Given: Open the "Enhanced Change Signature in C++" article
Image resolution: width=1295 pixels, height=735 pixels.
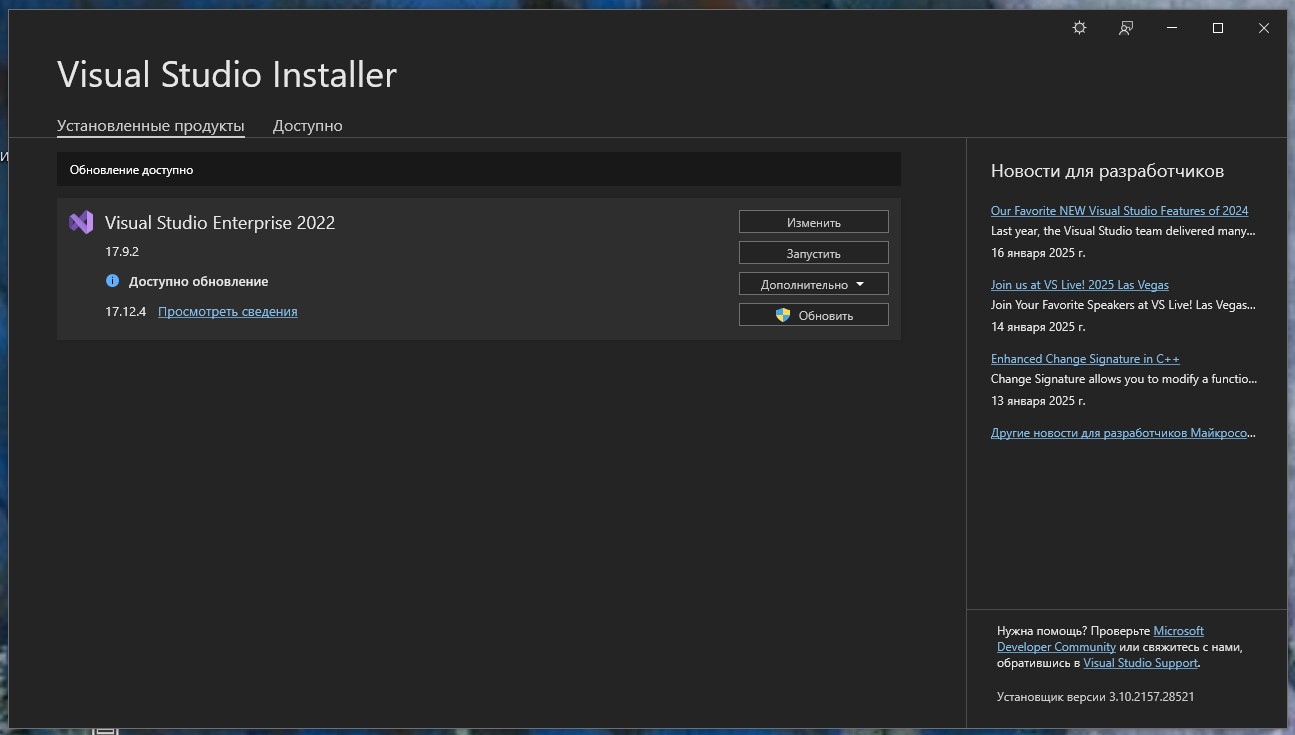Looking at the screenshot, I should tap(1084, 358).
